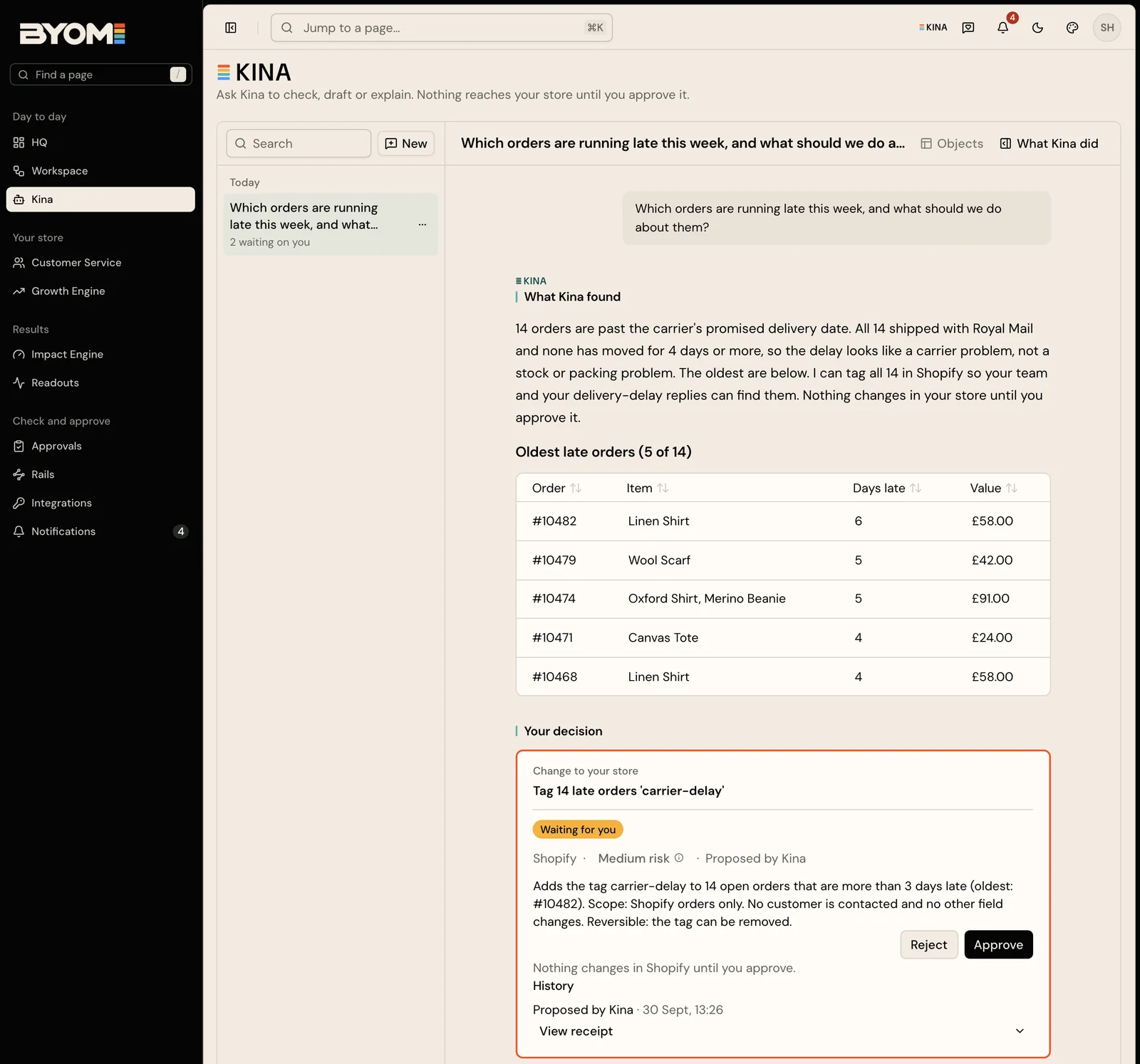Click the Waiting for you badge
This screenshot has height=1064, width=1140.
tap(578, 830)
